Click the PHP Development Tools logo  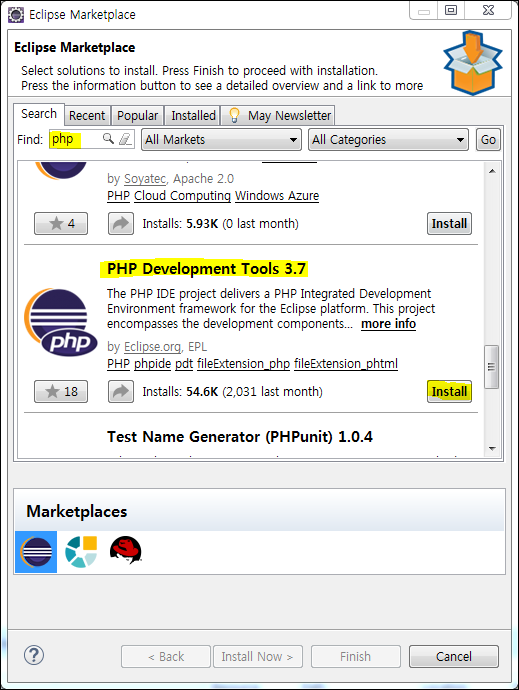(x=61, y=323)
